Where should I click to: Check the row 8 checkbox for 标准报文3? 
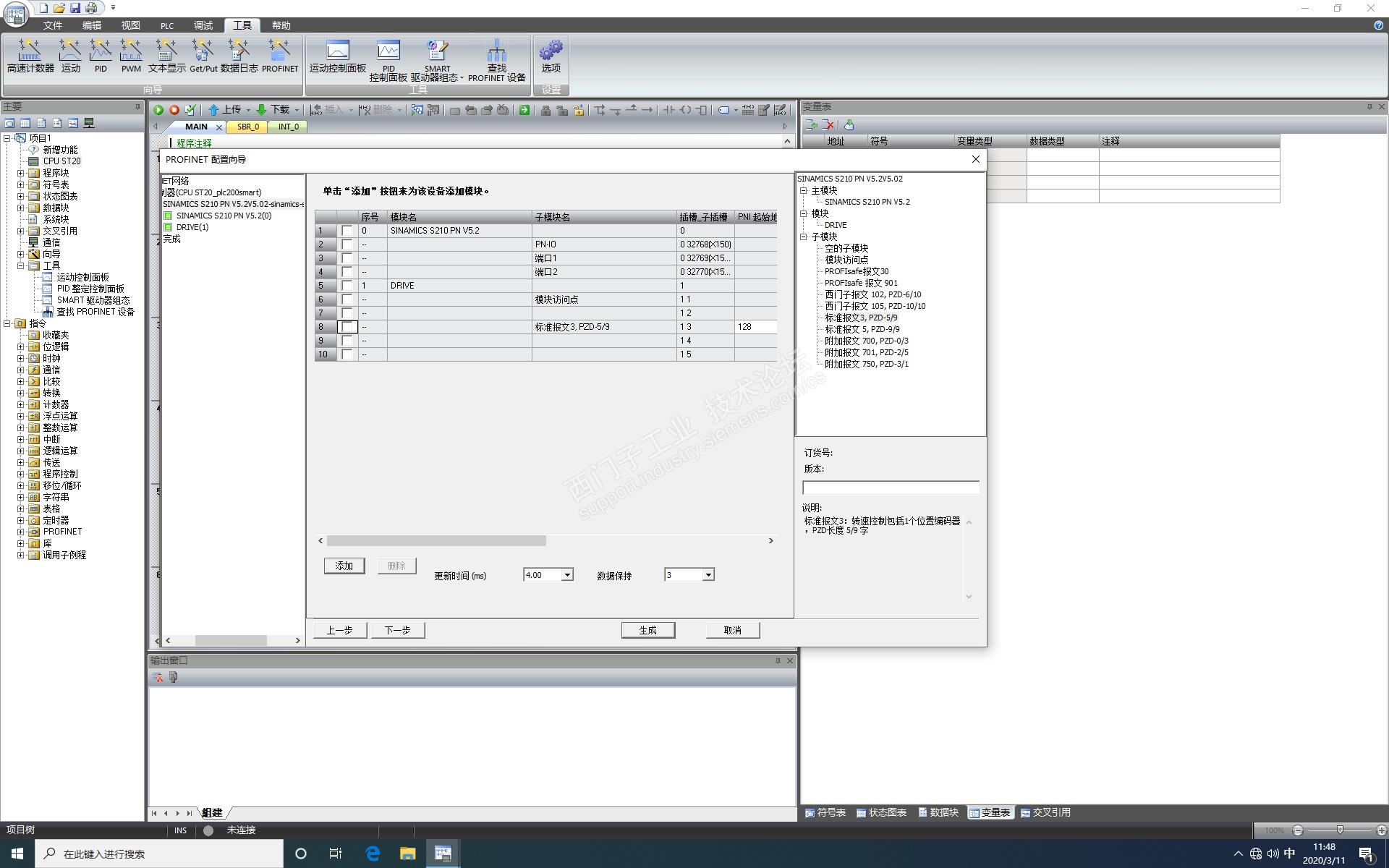click(x=347, y=327)
